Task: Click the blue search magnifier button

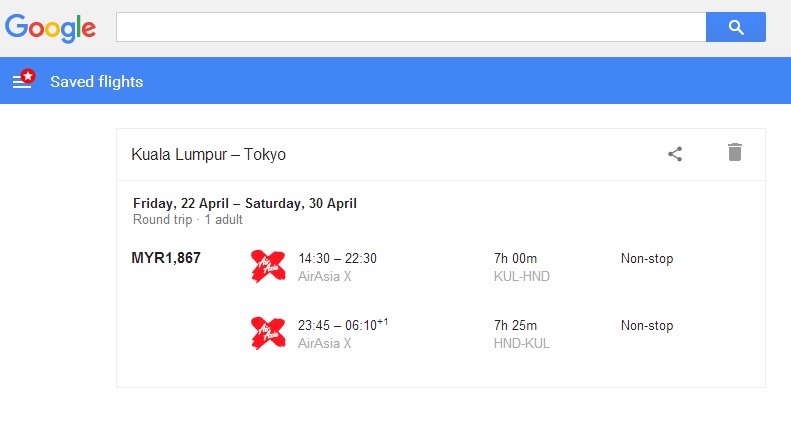Action: click(x=736, y=27)
